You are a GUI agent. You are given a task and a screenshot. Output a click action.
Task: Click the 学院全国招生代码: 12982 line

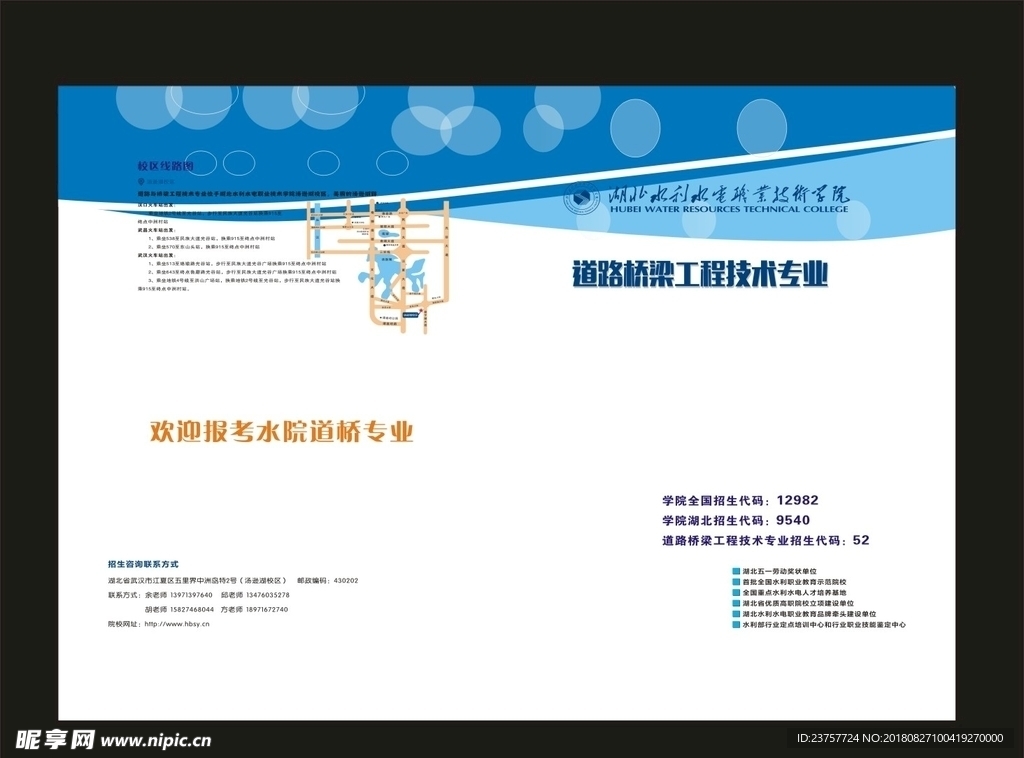pyautogui.click(x=740, y=501)
